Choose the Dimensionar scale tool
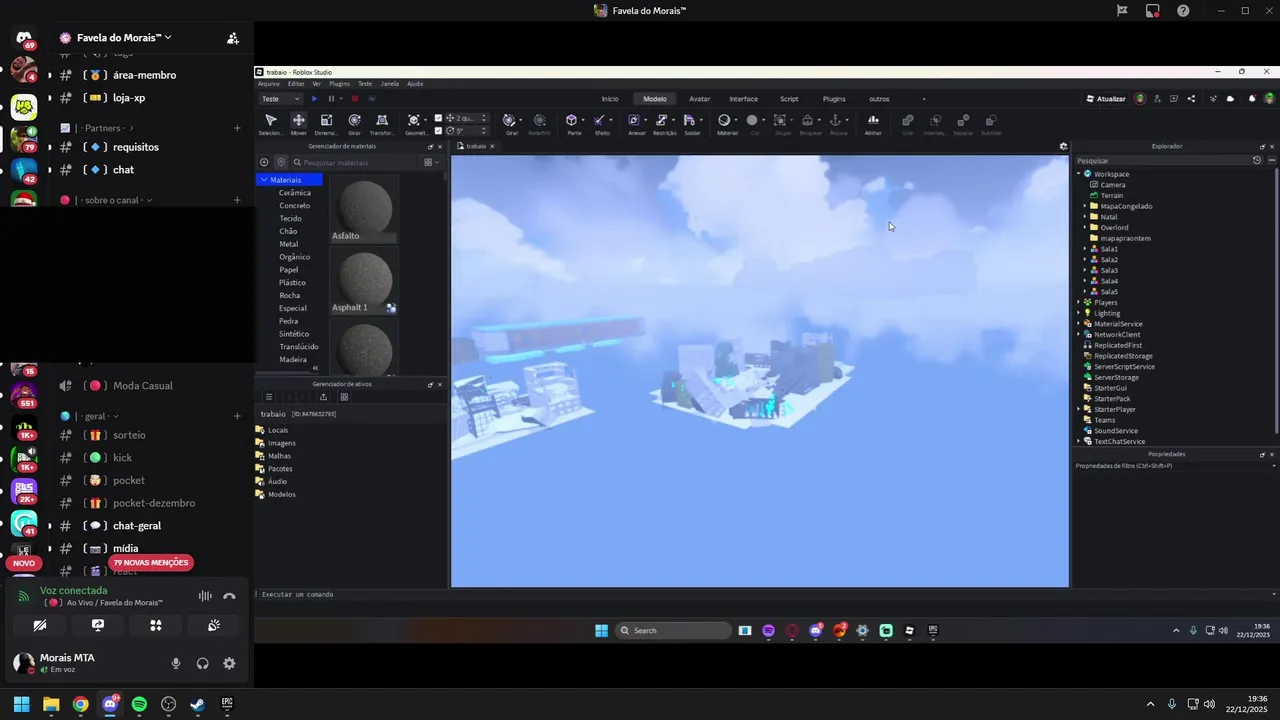Screen dimensions: 1280x720 pyautogui.click(x=326, y=124)
